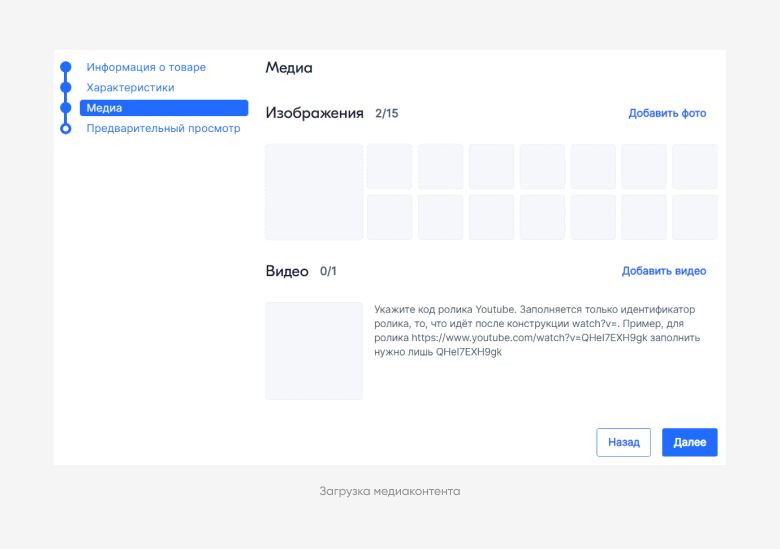Click the 'Далее' button
Image resolution: width=780 pixels, height=549 pixels.
[x=689, y=442]
